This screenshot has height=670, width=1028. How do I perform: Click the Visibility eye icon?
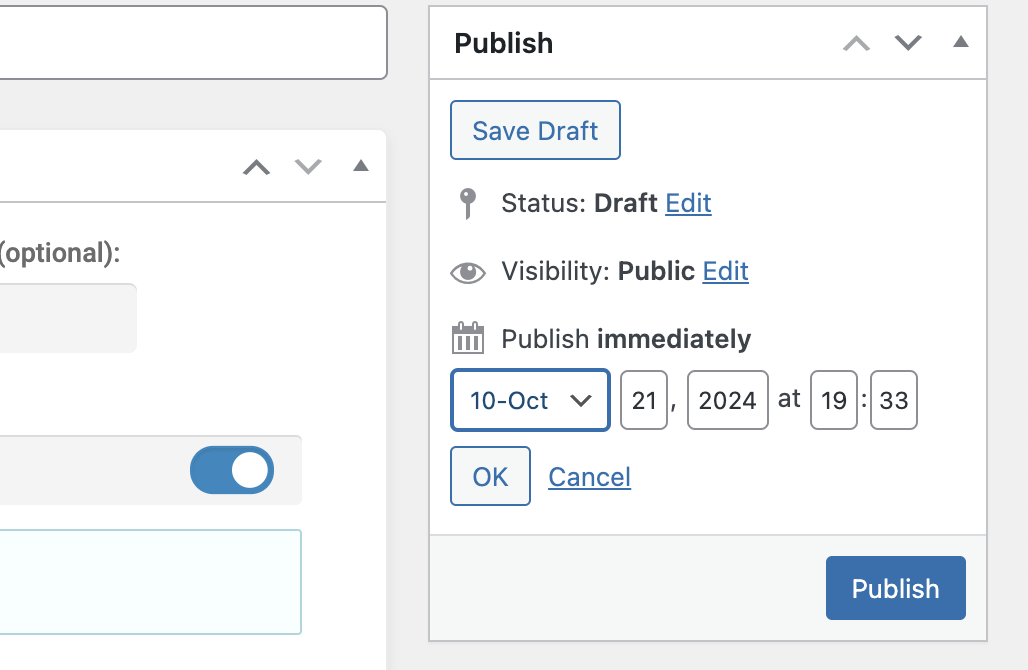[x=467, y=272]
